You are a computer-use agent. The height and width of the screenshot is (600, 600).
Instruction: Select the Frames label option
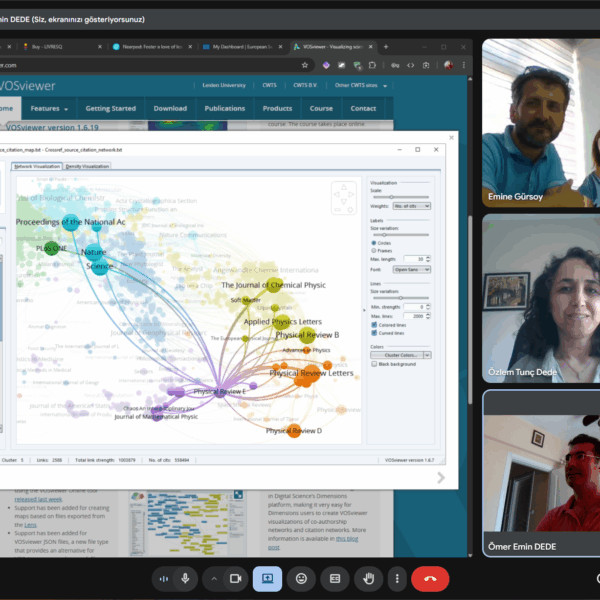[374, 250]
